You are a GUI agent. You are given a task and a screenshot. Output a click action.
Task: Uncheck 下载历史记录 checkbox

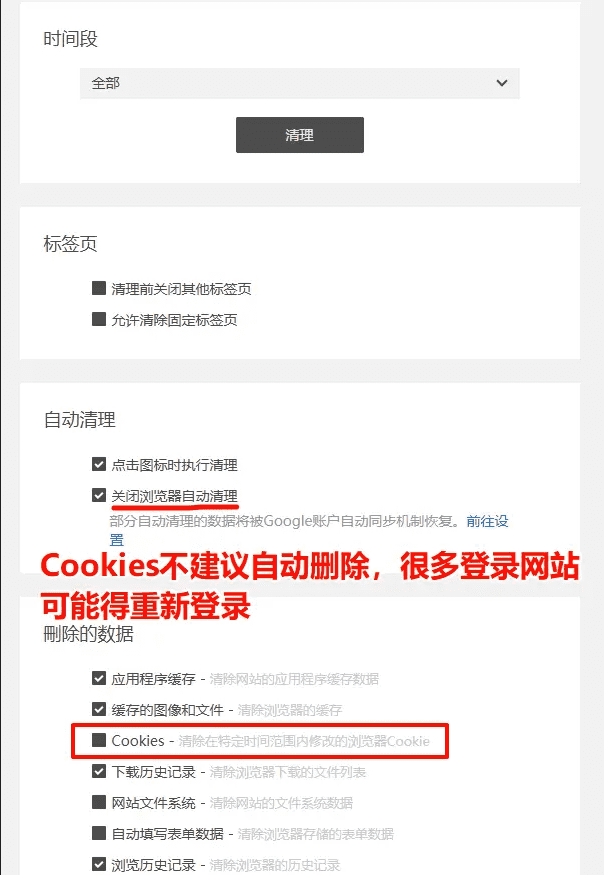pyautogui.click(x=99, y=772)
